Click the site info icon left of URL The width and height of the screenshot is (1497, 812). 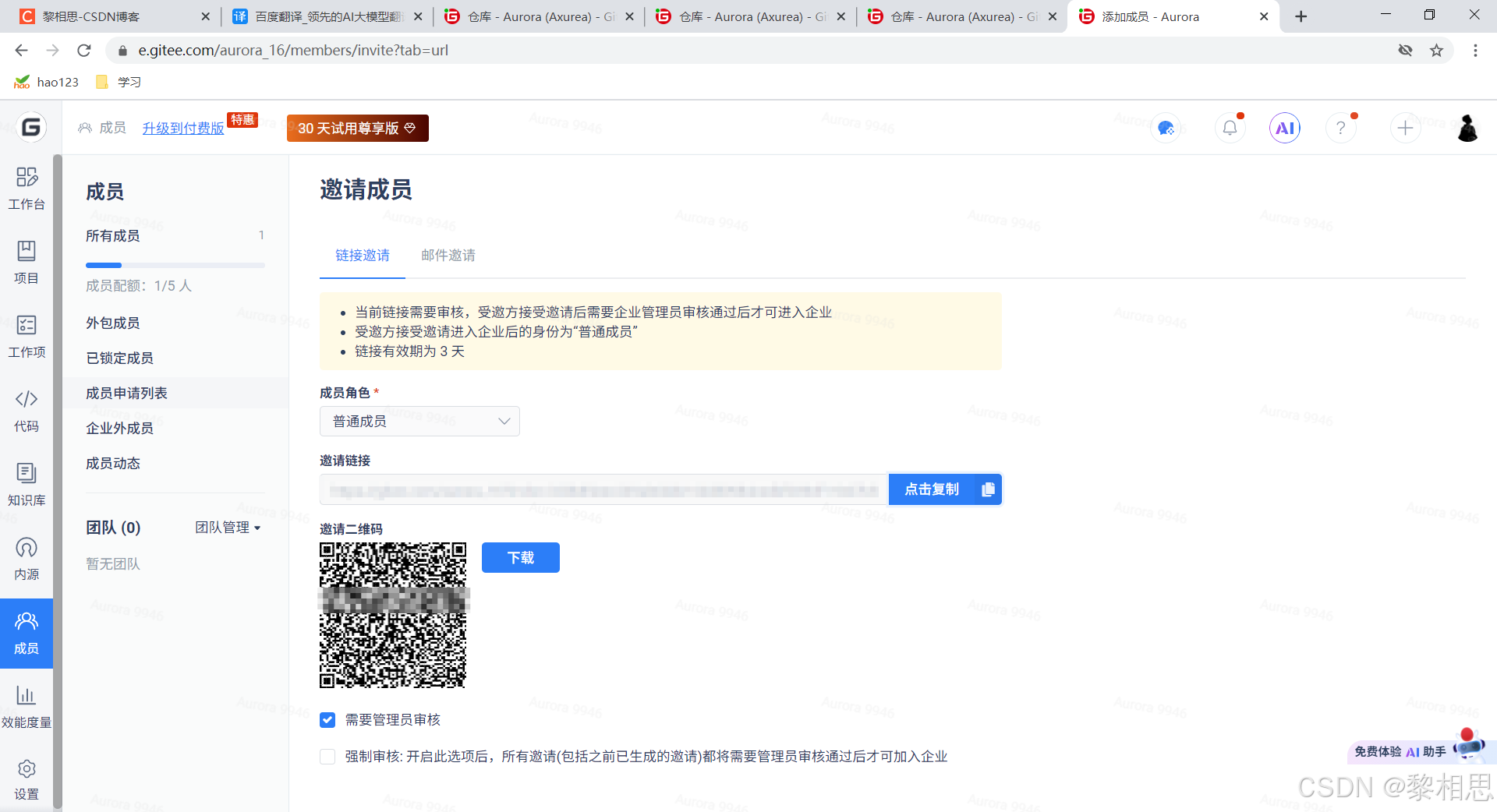122,51
